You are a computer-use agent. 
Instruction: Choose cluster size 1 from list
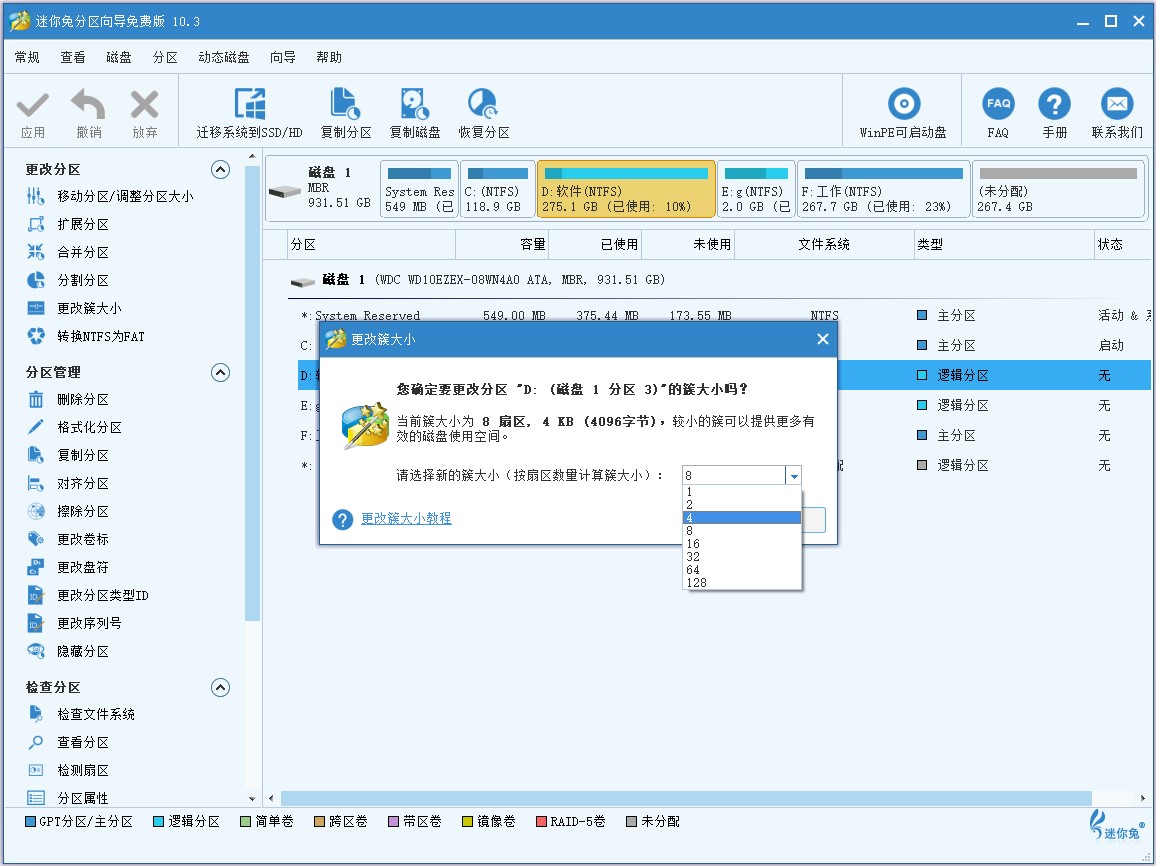pyautogui.click(x=742, y=492)
